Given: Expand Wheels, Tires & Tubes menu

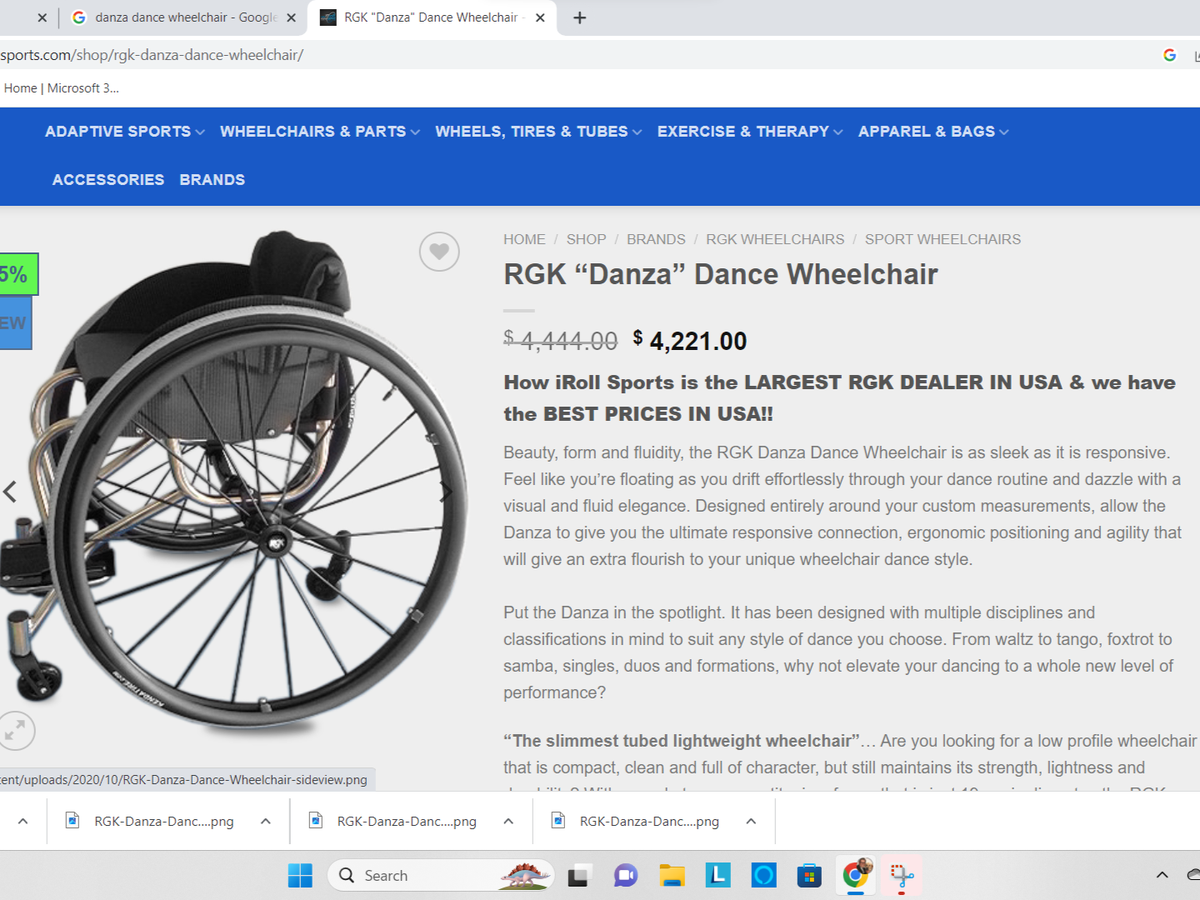Looking at the screenshot, I should pos(539,131).
